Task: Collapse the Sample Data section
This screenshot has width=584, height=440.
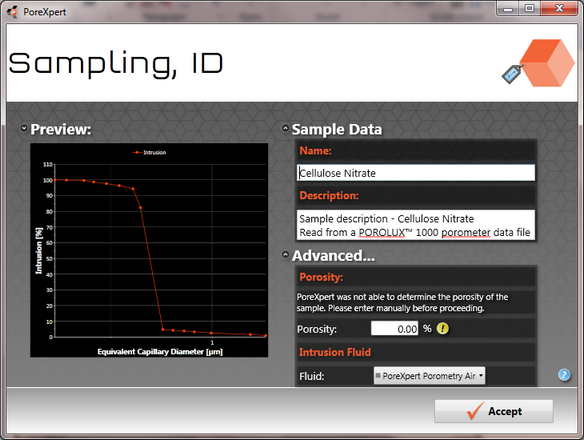Action: point(285,129)
